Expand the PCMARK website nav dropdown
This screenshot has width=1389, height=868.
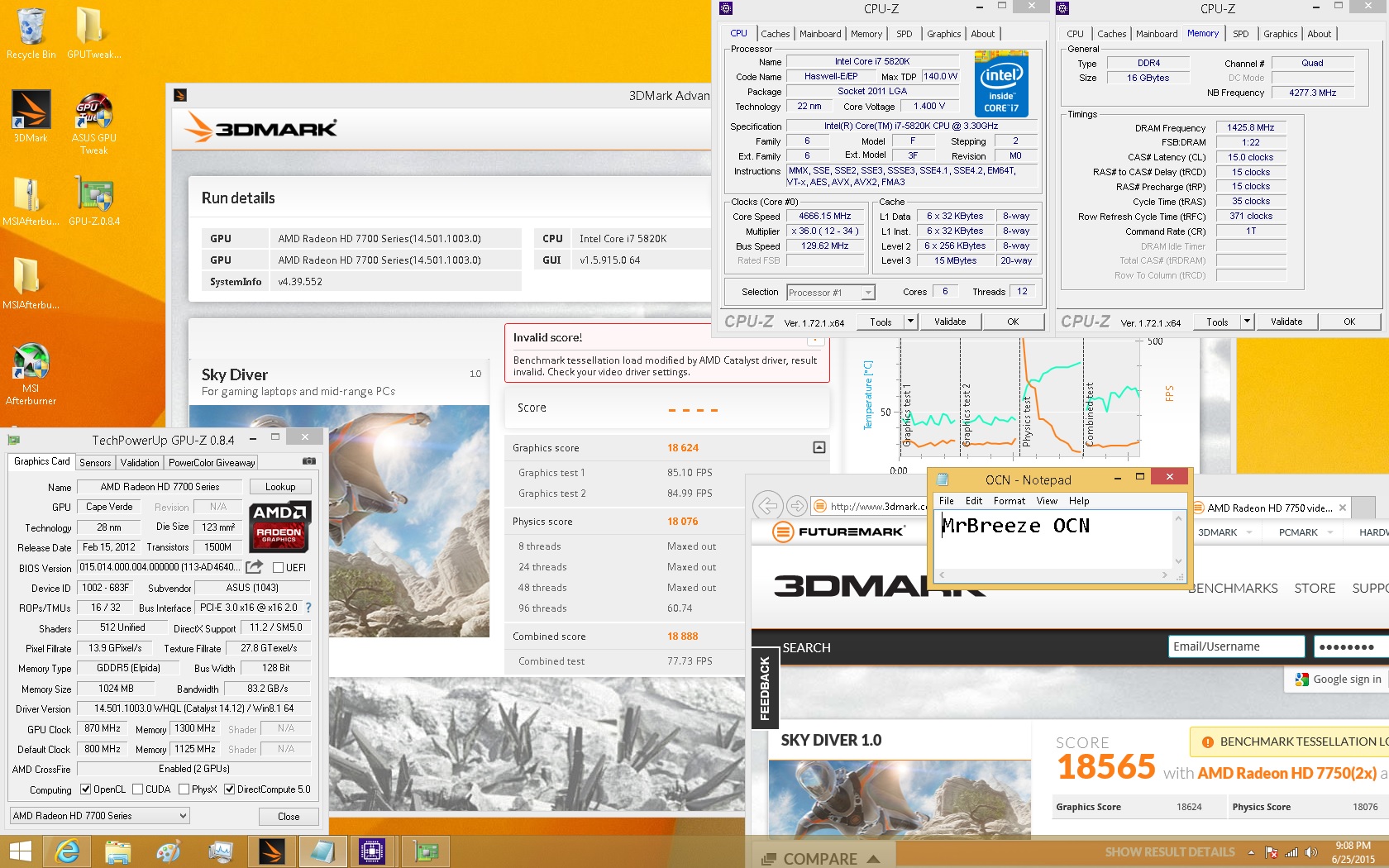1329,532
